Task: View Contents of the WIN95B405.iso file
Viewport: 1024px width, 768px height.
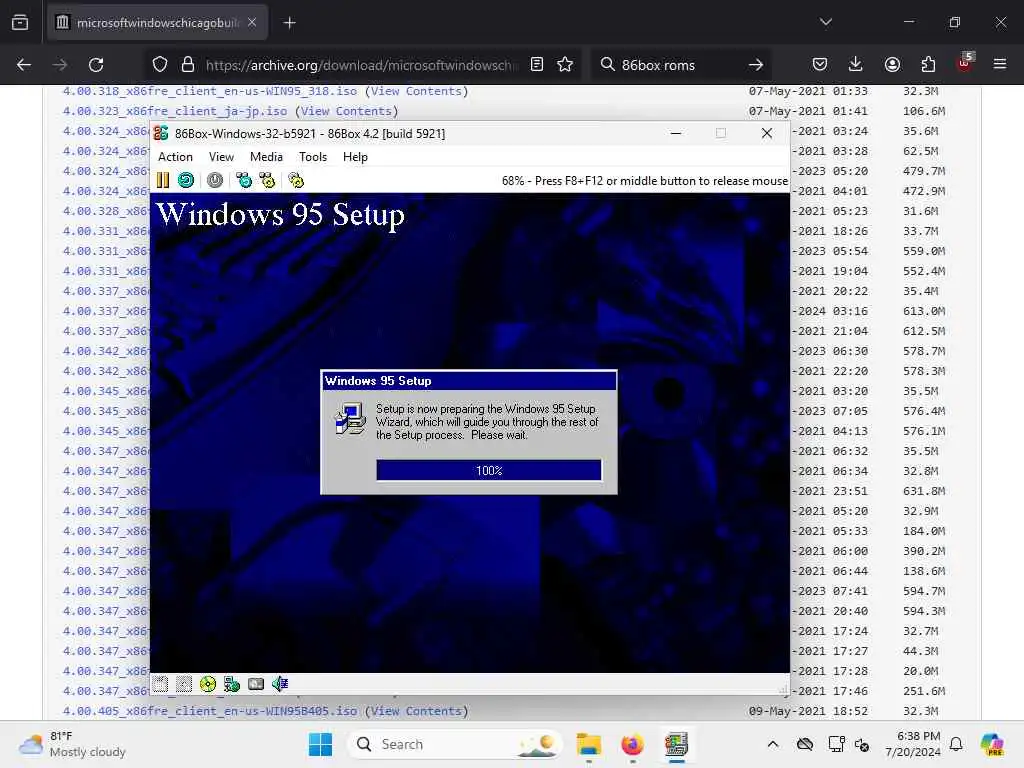Action: (417, 711)
